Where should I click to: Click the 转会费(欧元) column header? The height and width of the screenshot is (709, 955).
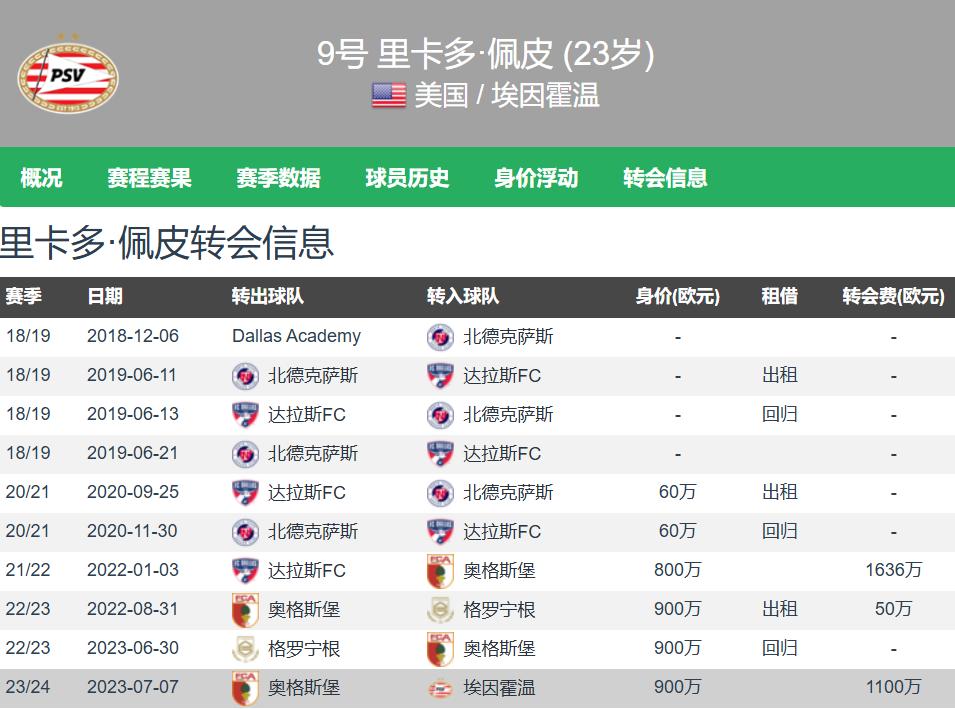pyautogui.click(x=893, y=297)
